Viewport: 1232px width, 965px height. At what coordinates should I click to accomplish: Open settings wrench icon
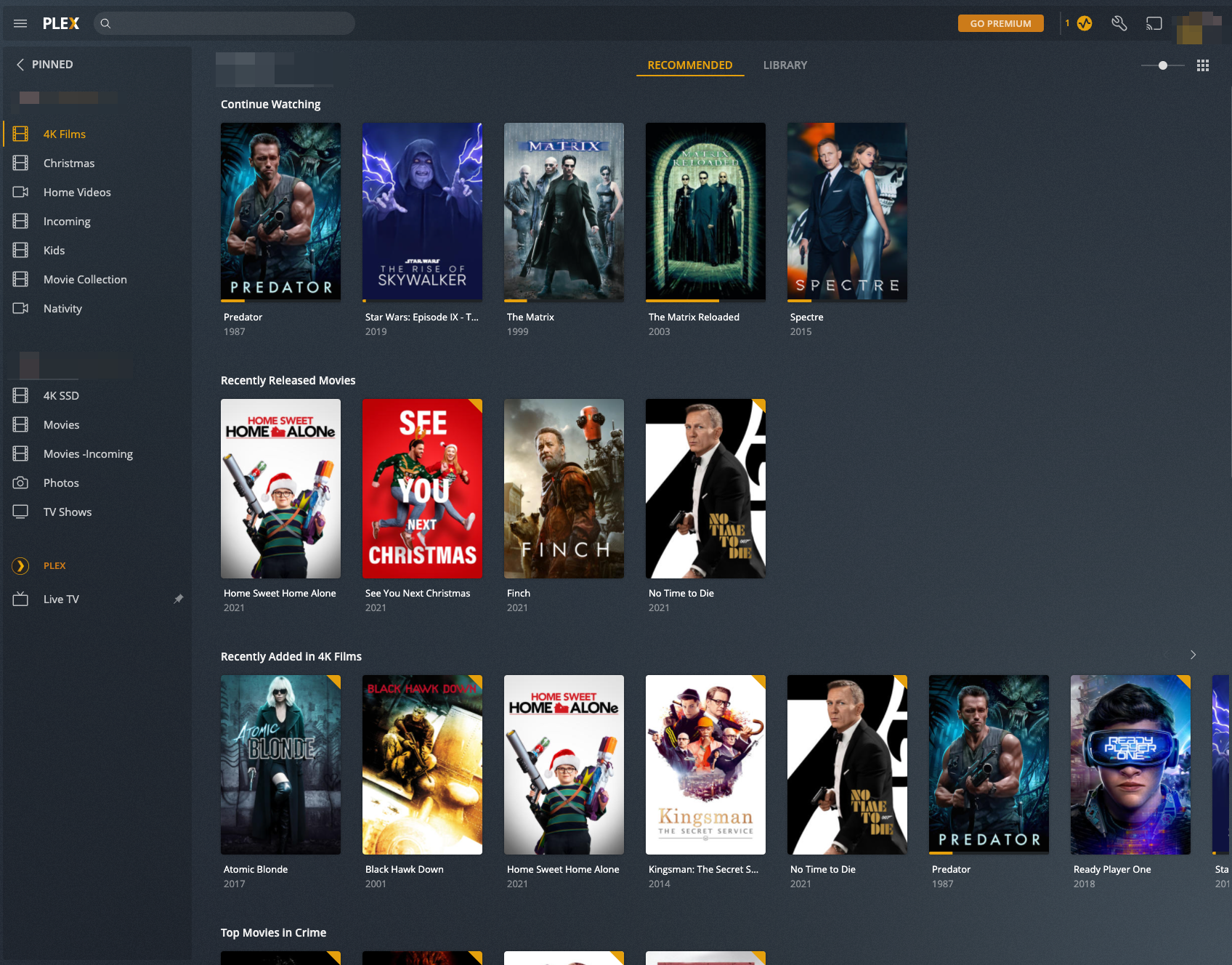pyautogui.click(x=1119, y=23)
